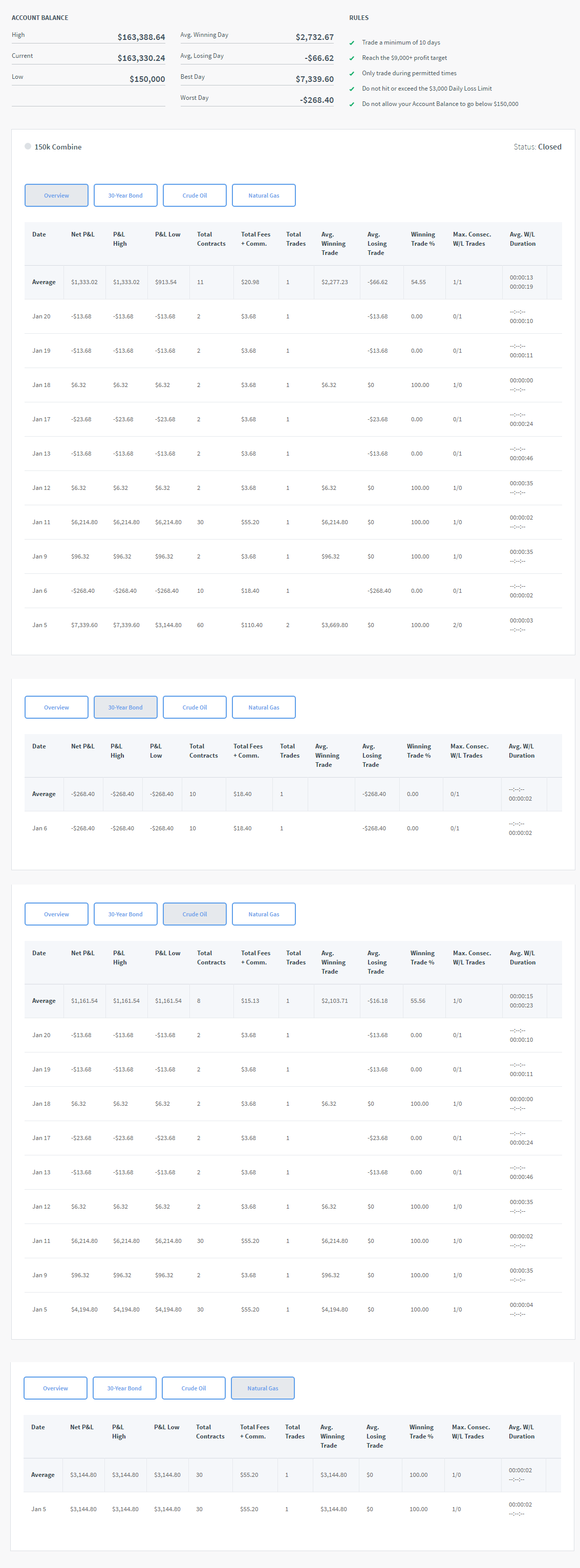This screenshot has width=580, height=1568.
Task: Click Overview tab in the section with 30-Year Bond highlighted
Action: point(57,707)
